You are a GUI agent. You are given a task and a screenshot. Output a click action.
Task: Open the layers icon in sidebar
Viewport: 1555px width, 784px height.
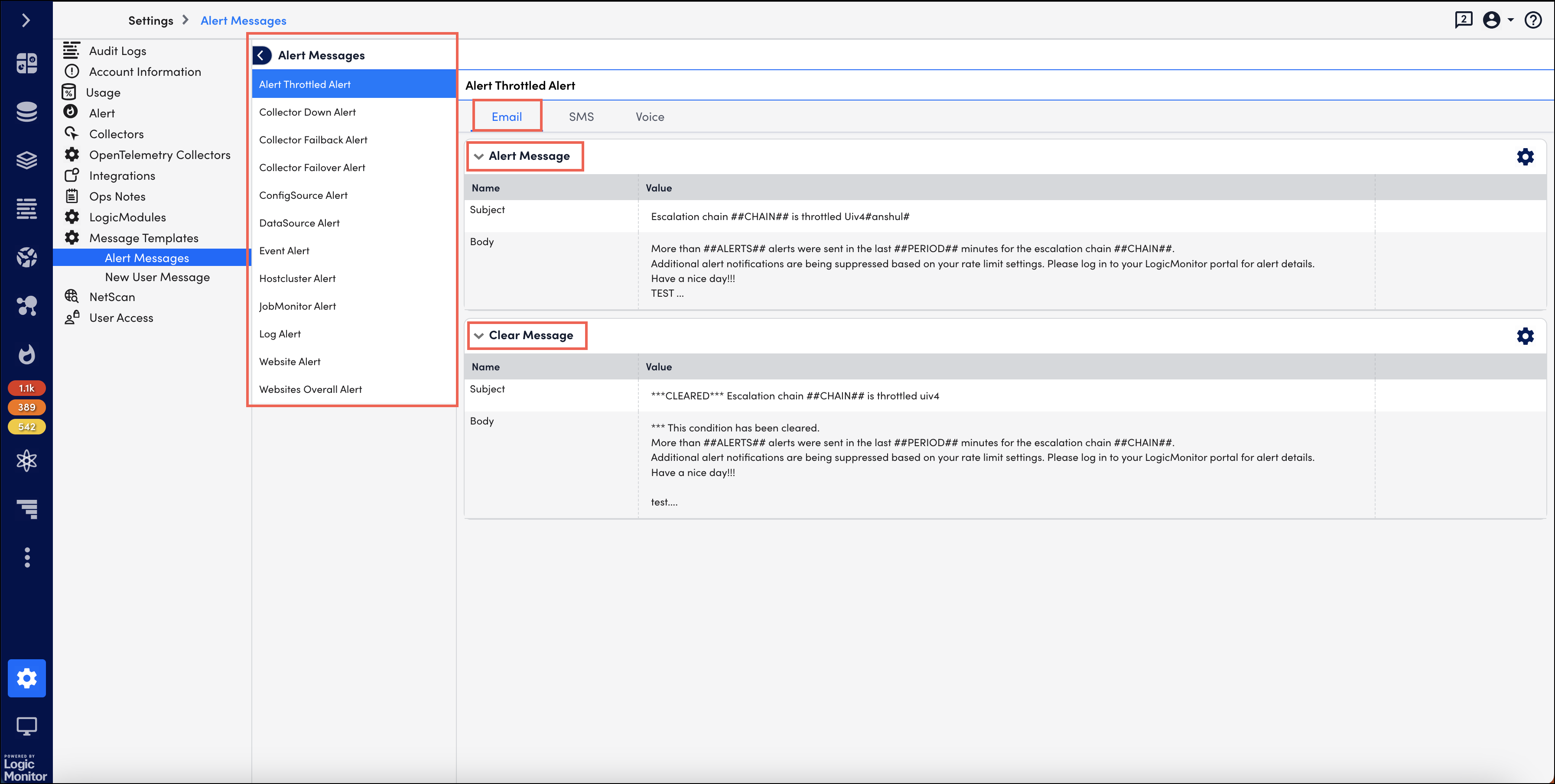tap(26, 160)
